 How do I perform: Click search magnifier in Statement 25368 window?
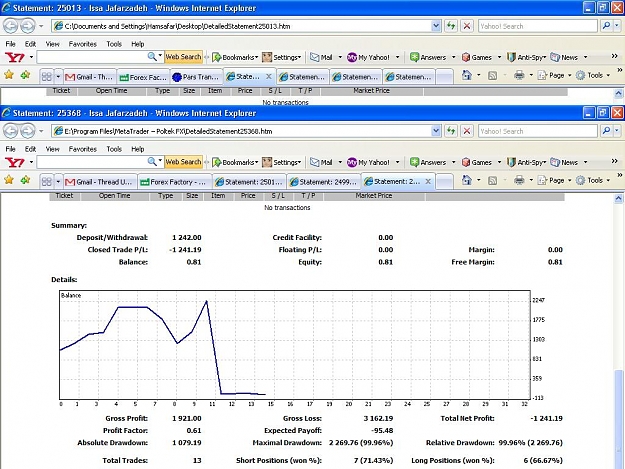[606, 131]
